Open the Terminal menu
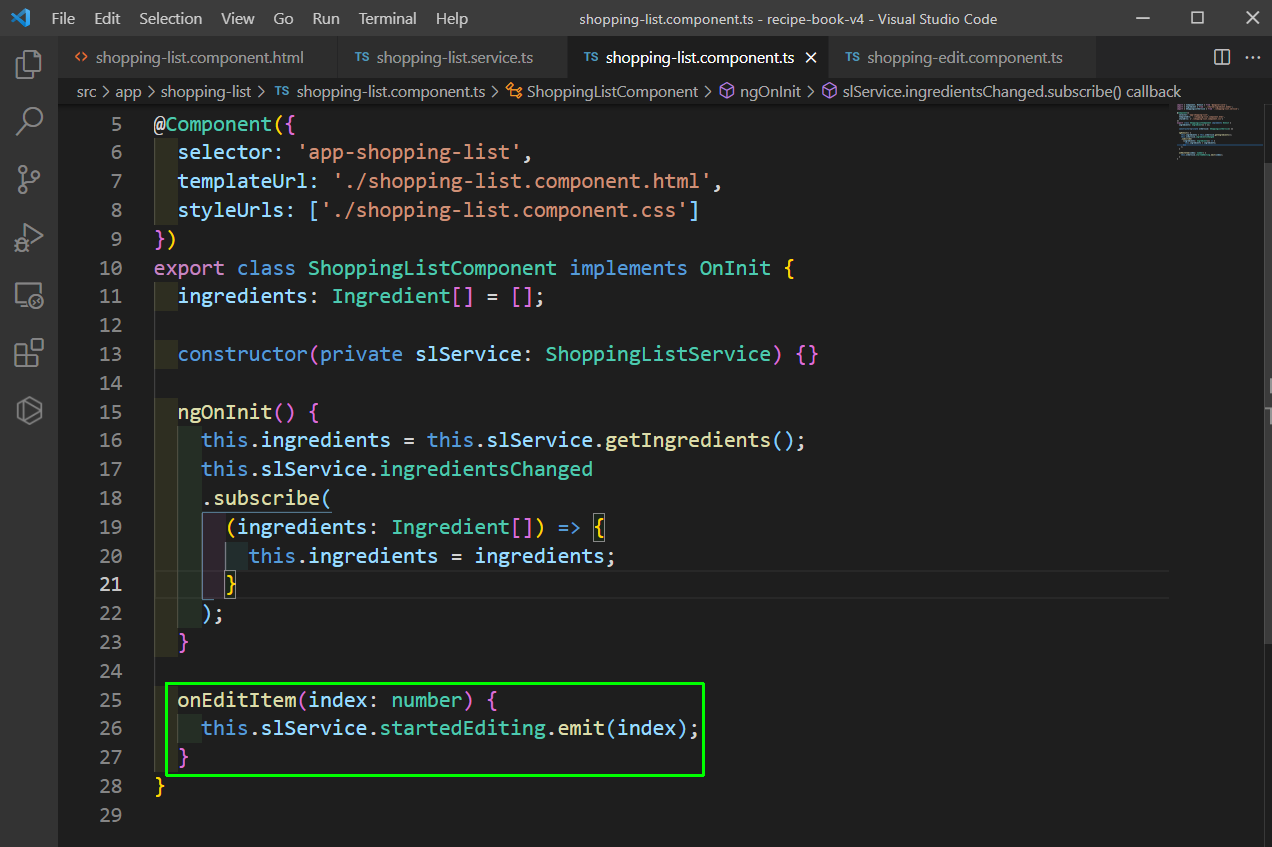Viewport: 1272px width, 847px height. [x=388, y=18]
